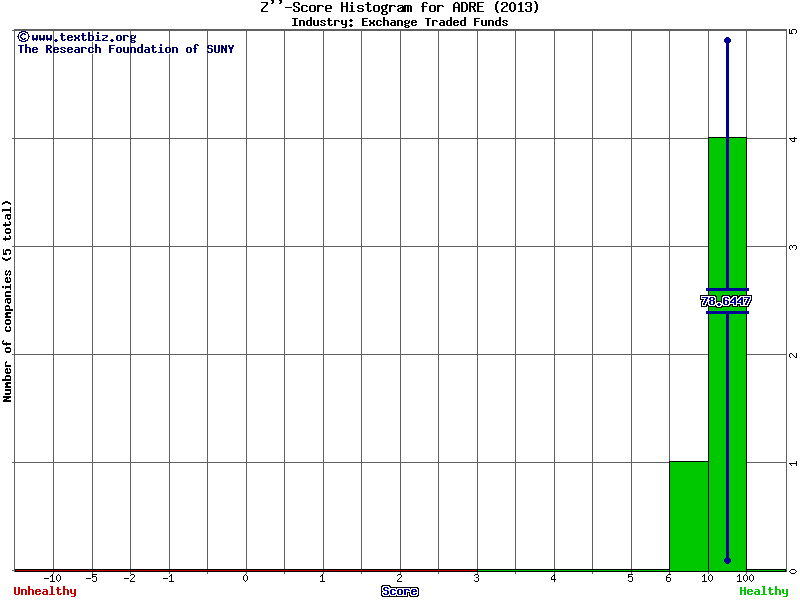Click the bottom dot of blue marker line
This screenshot has width=800, height=600.
[727, 561]
